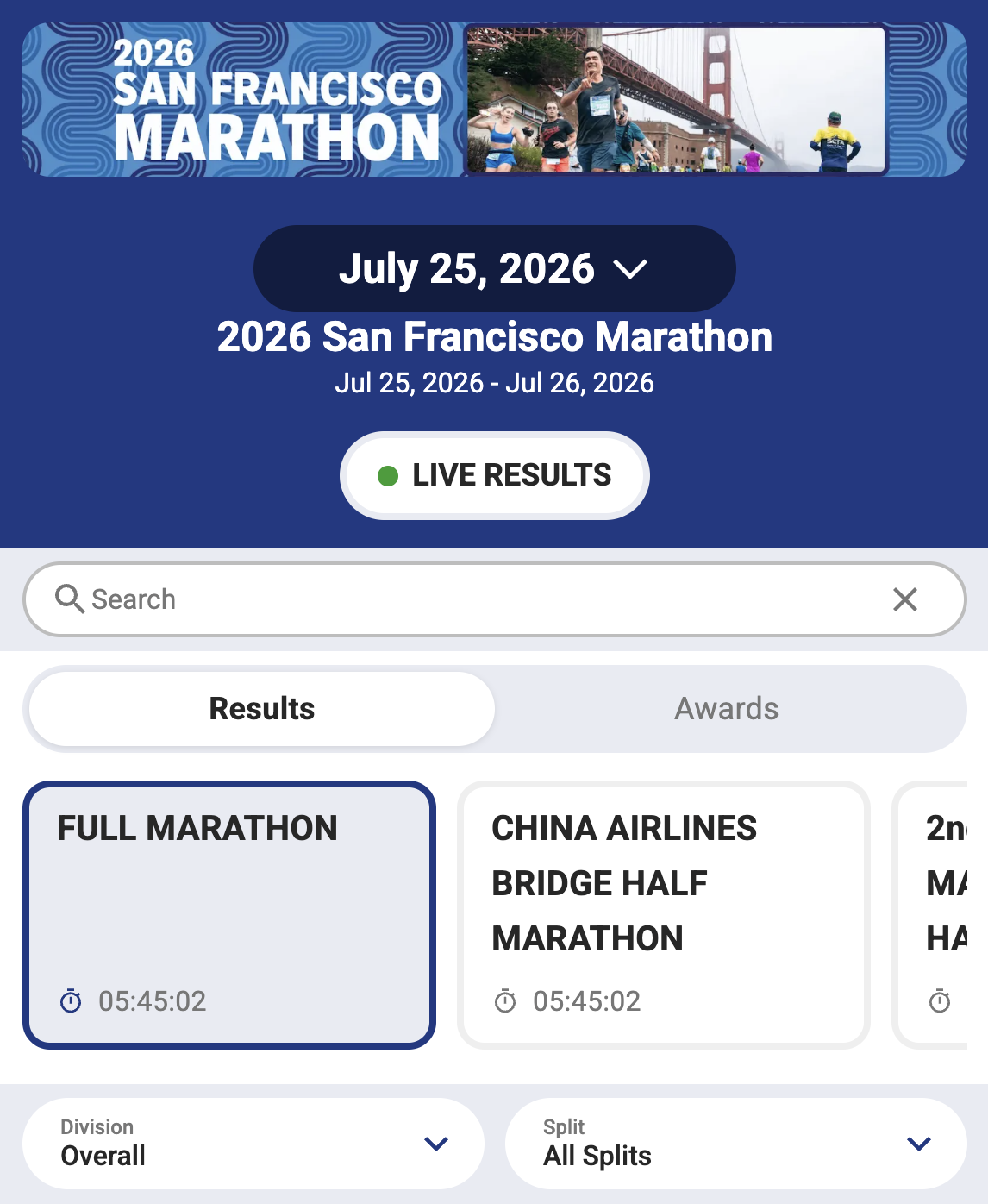Screen dimensions: 988x1204
Task: Click the magnifying glass search icon
Action: 70,599
